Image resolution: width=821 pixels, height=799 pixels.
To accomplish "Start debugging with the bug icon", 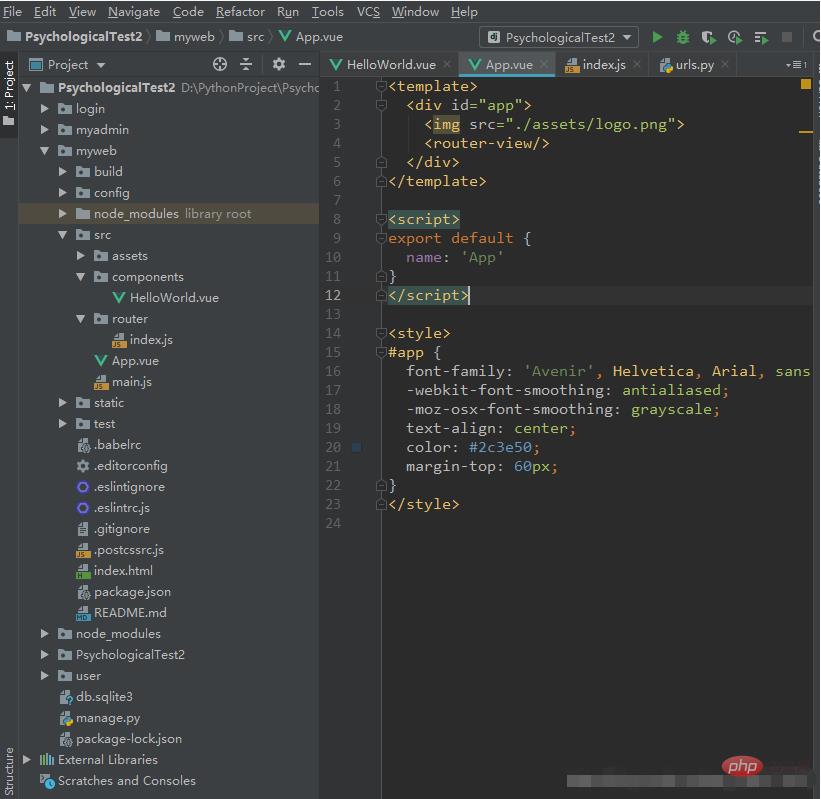I will [683, 37].
